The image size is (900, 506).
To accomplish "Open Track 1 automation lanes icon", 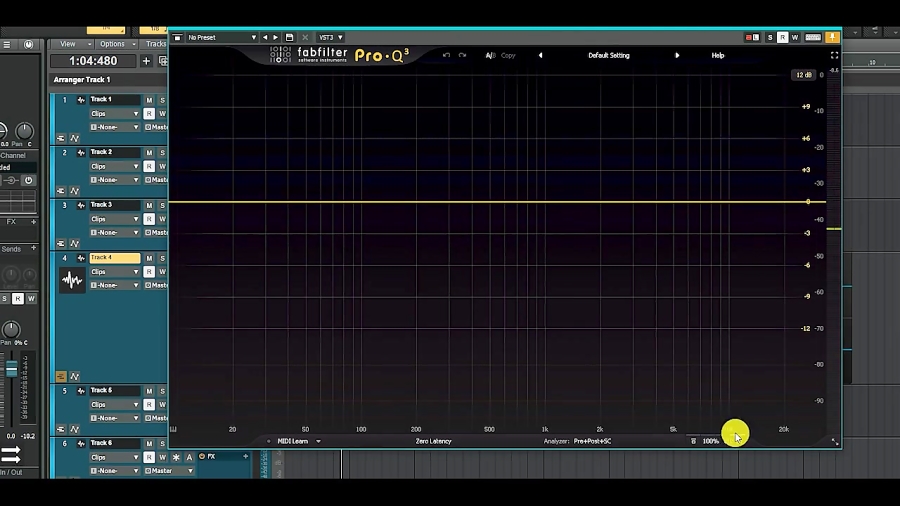I will coord(75,138).
